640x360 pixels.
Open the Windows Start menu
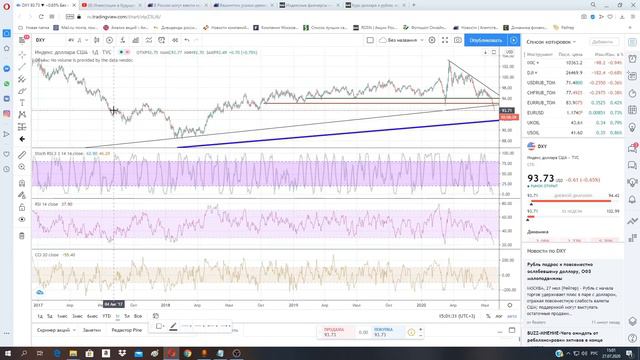pyautogui.click(x=7, y=353)
